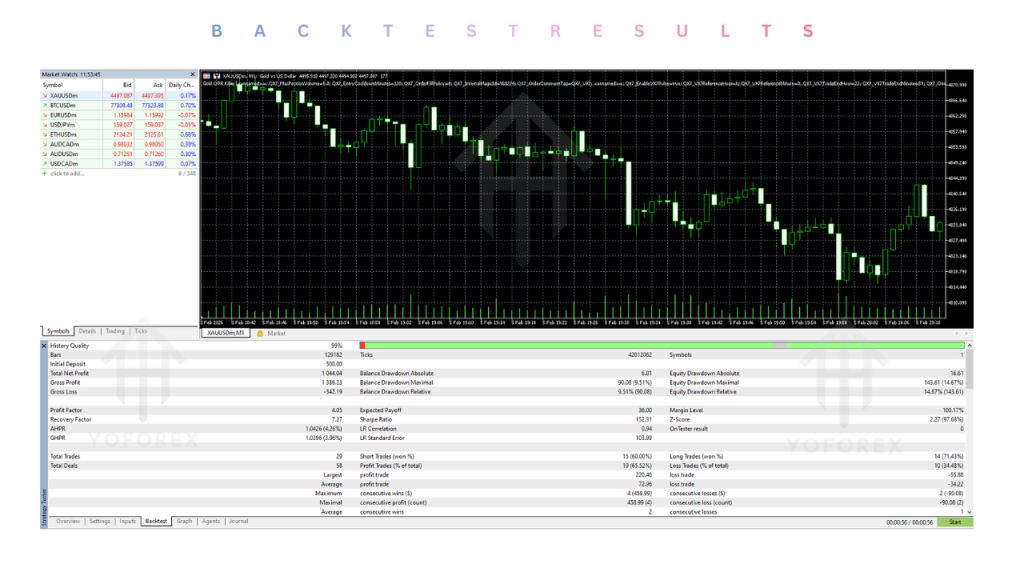Select the XAUUSDm,M1 chart tab
The width and height of the screenshot is (1024, 576).
click(225, 333)
